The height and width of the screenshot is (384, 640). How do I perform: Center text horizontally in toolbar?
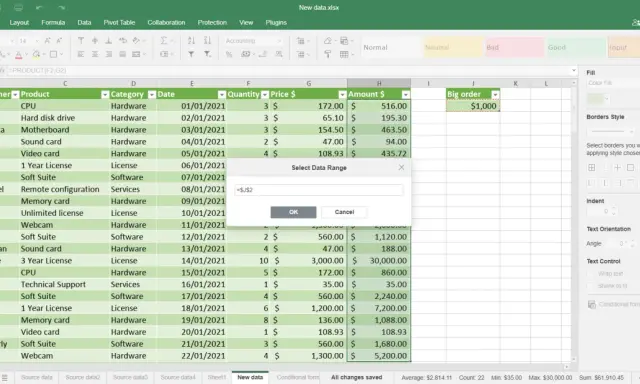(95, 54)
